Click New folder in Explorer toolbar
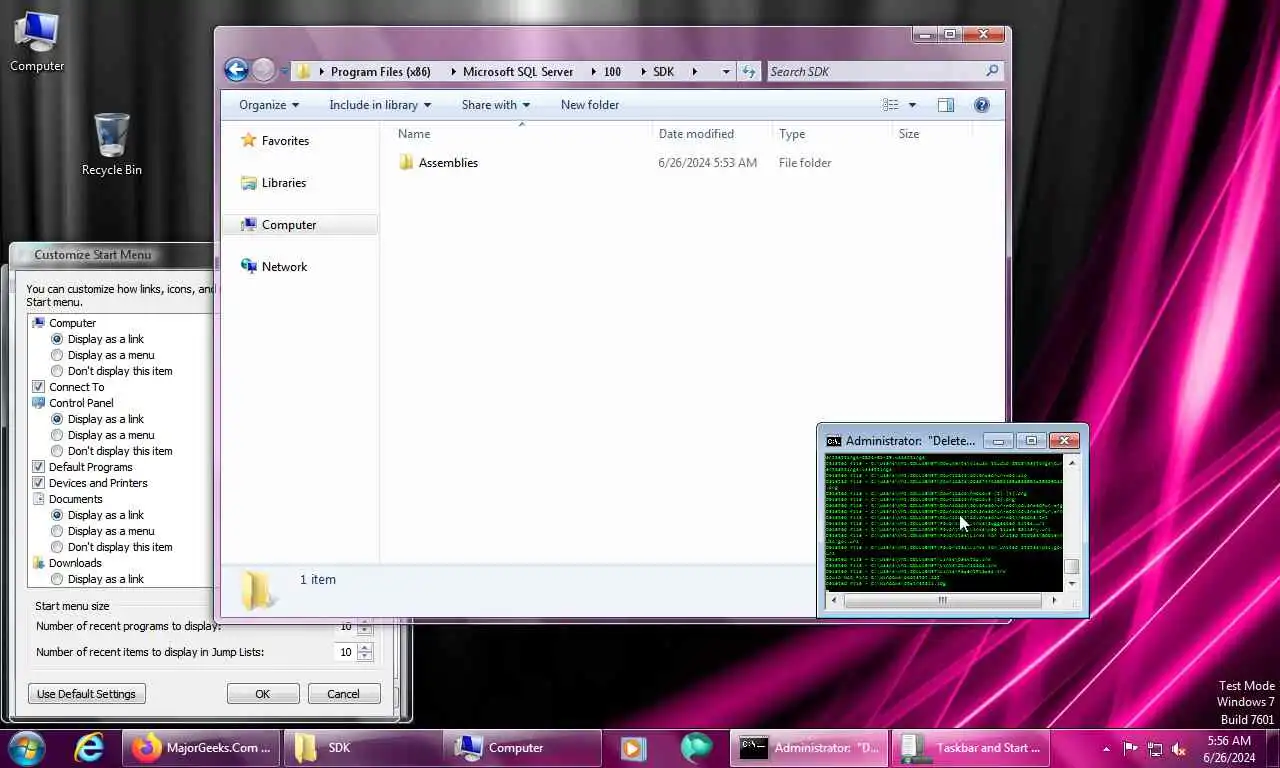The height and width of the screenshot is (768, 1280). coord(590,105)
